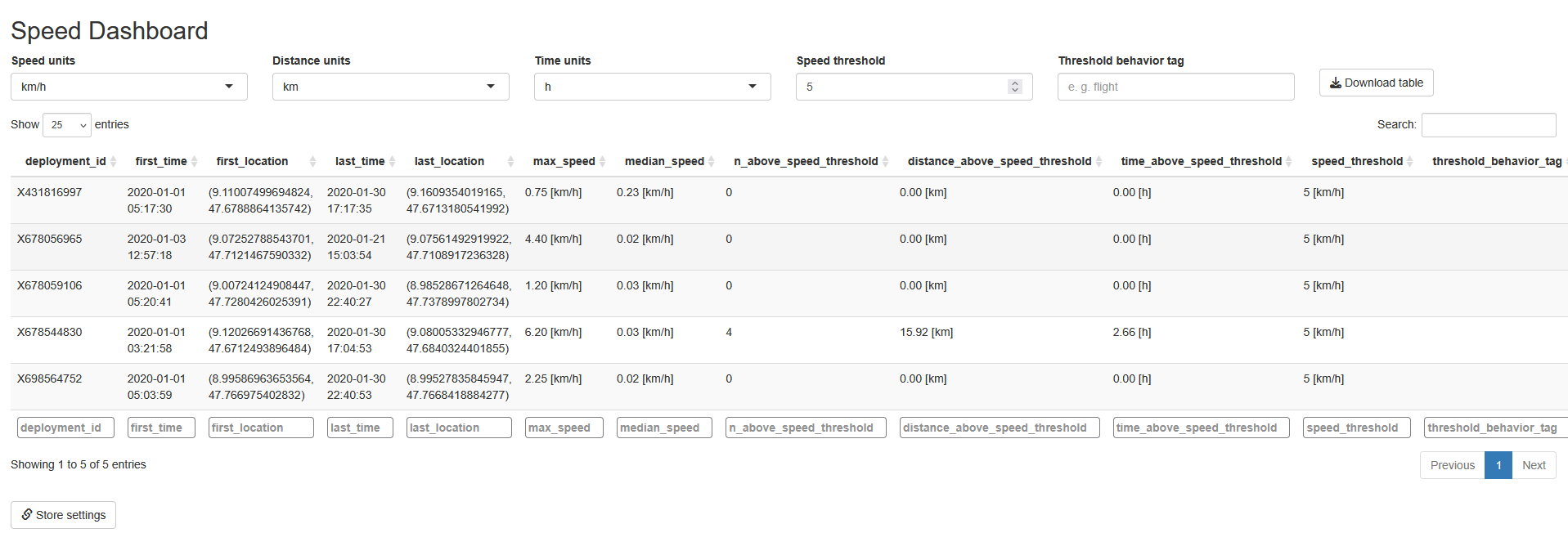This screenshot has height=533, width=1568.
Task: Click the 15.92 [km] distance value
Action: coord(926,332)
